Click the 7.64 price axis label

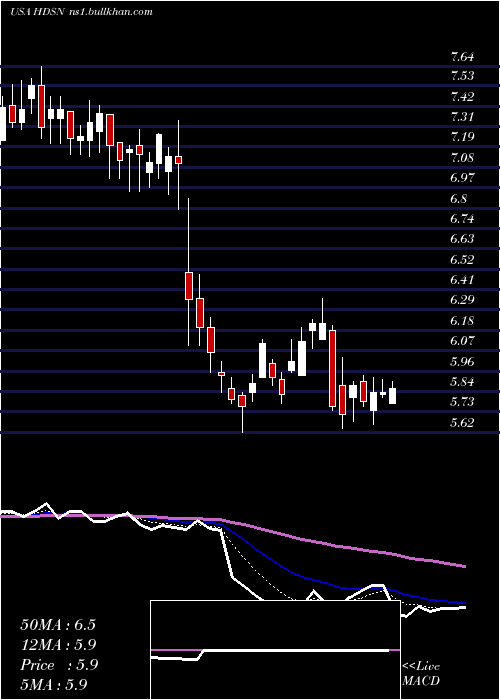[462, 57]
